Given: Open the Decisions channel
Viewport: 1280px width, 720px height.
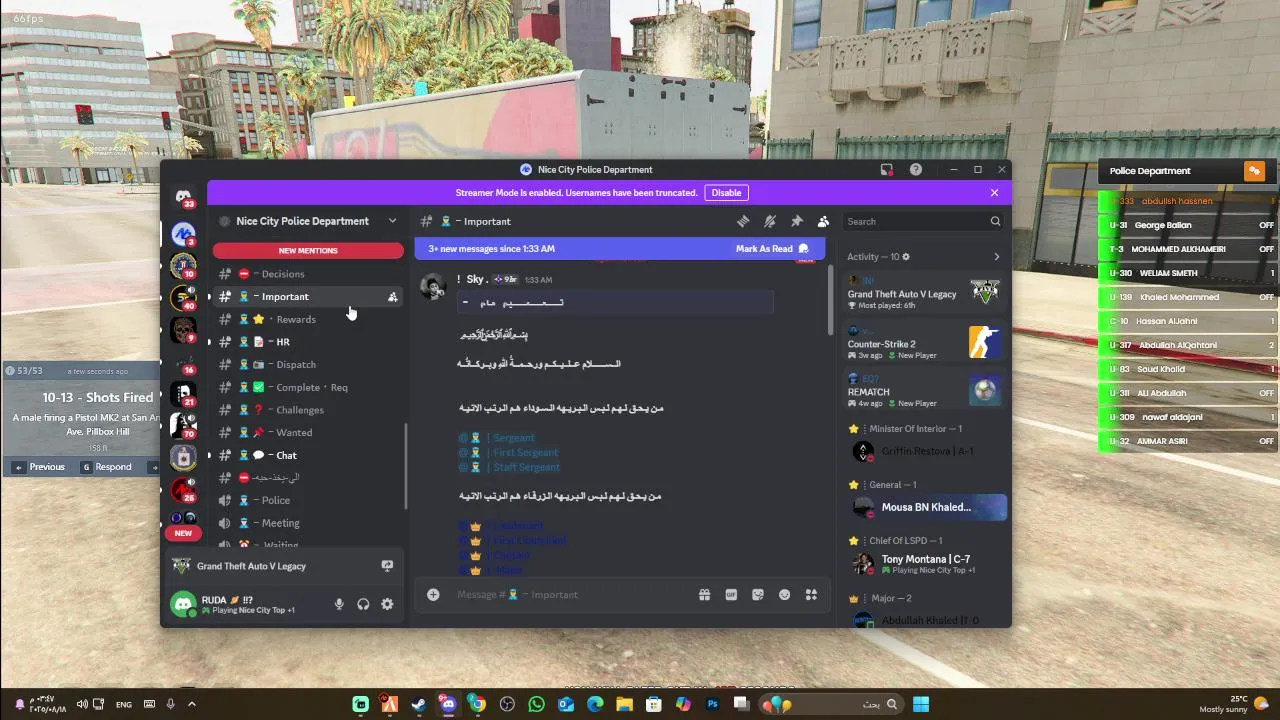Looking at the screenshot, I should pos(308,274).
